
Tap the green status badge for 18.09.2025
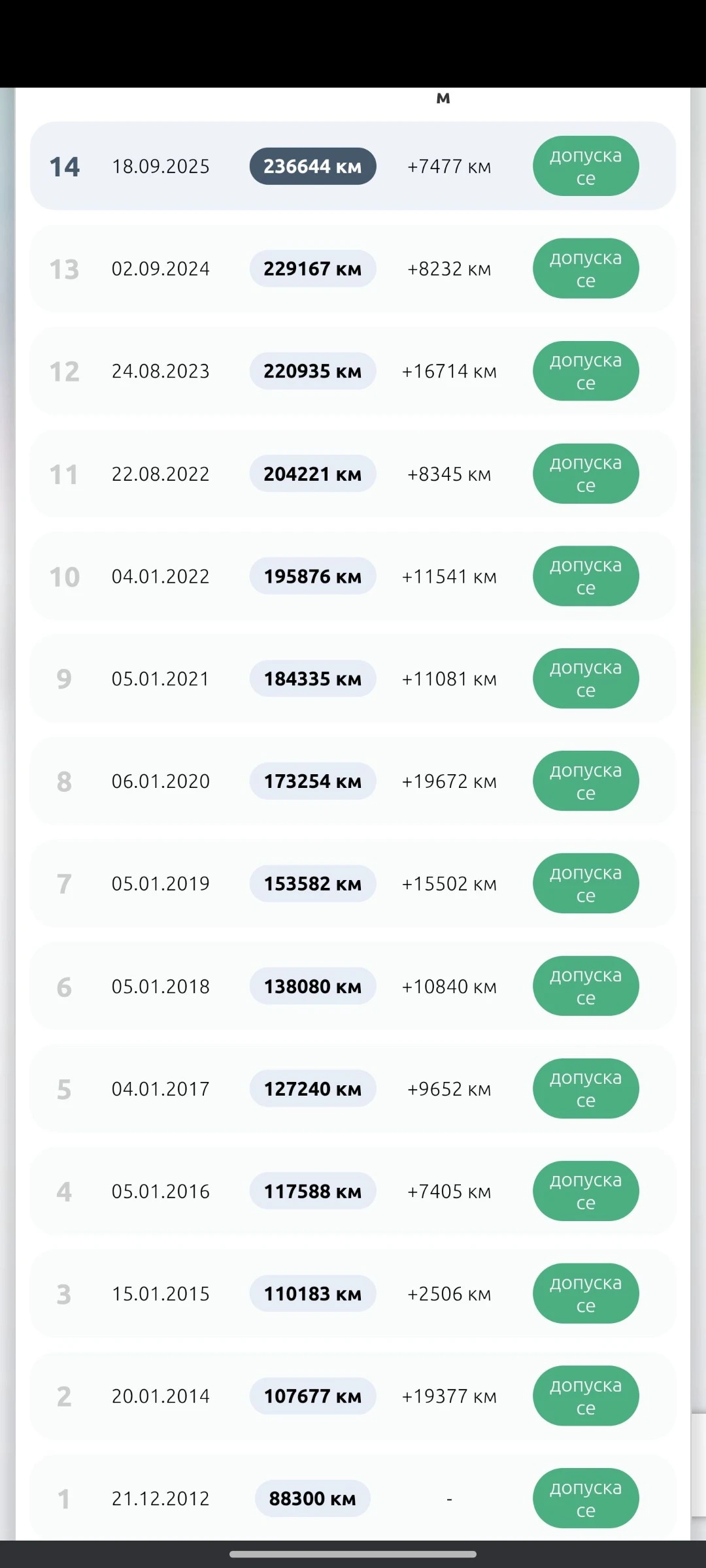tap(586, 166)
